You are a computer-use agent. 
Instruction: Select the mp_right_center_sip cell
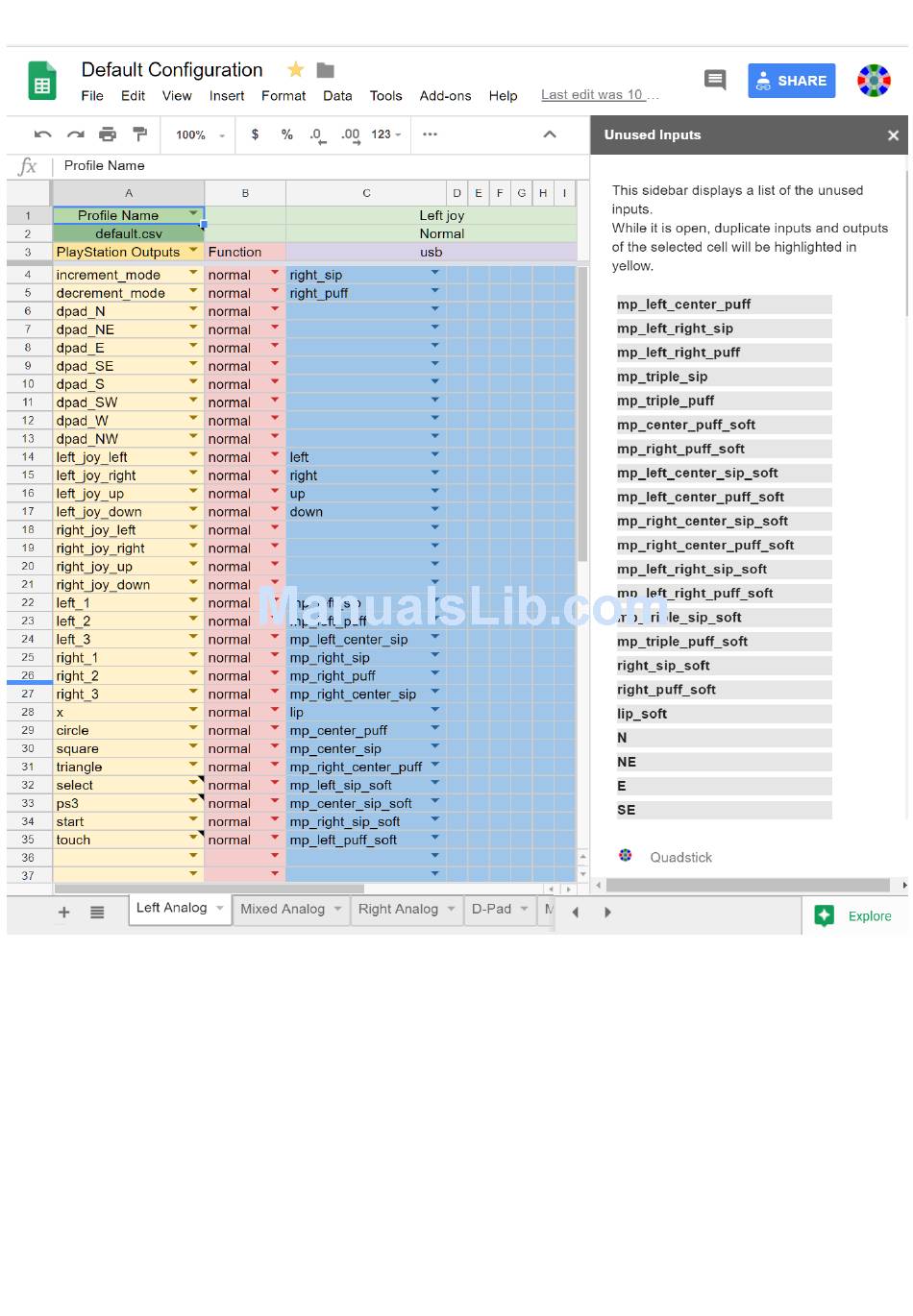pos(365,695)
